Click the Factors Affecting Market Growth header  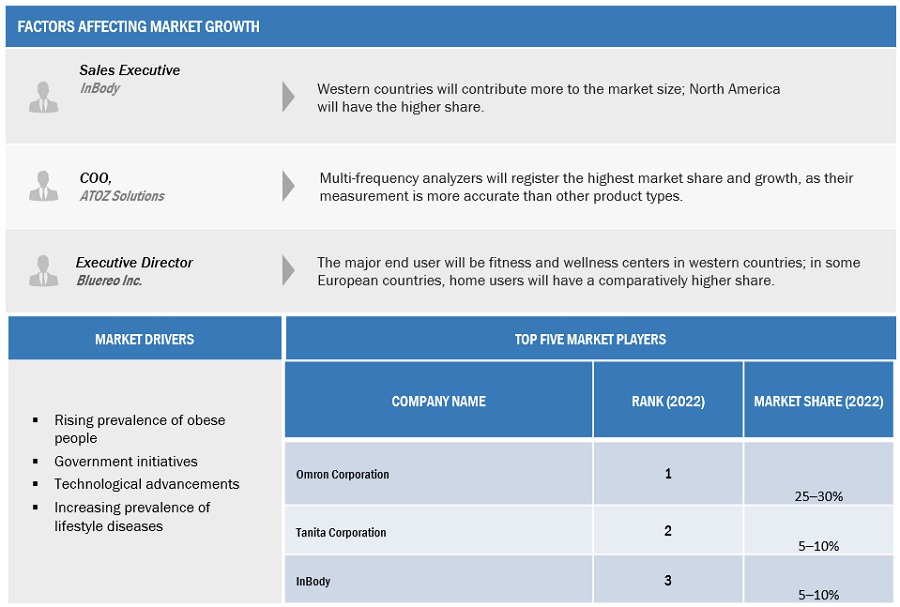[138, 27]
